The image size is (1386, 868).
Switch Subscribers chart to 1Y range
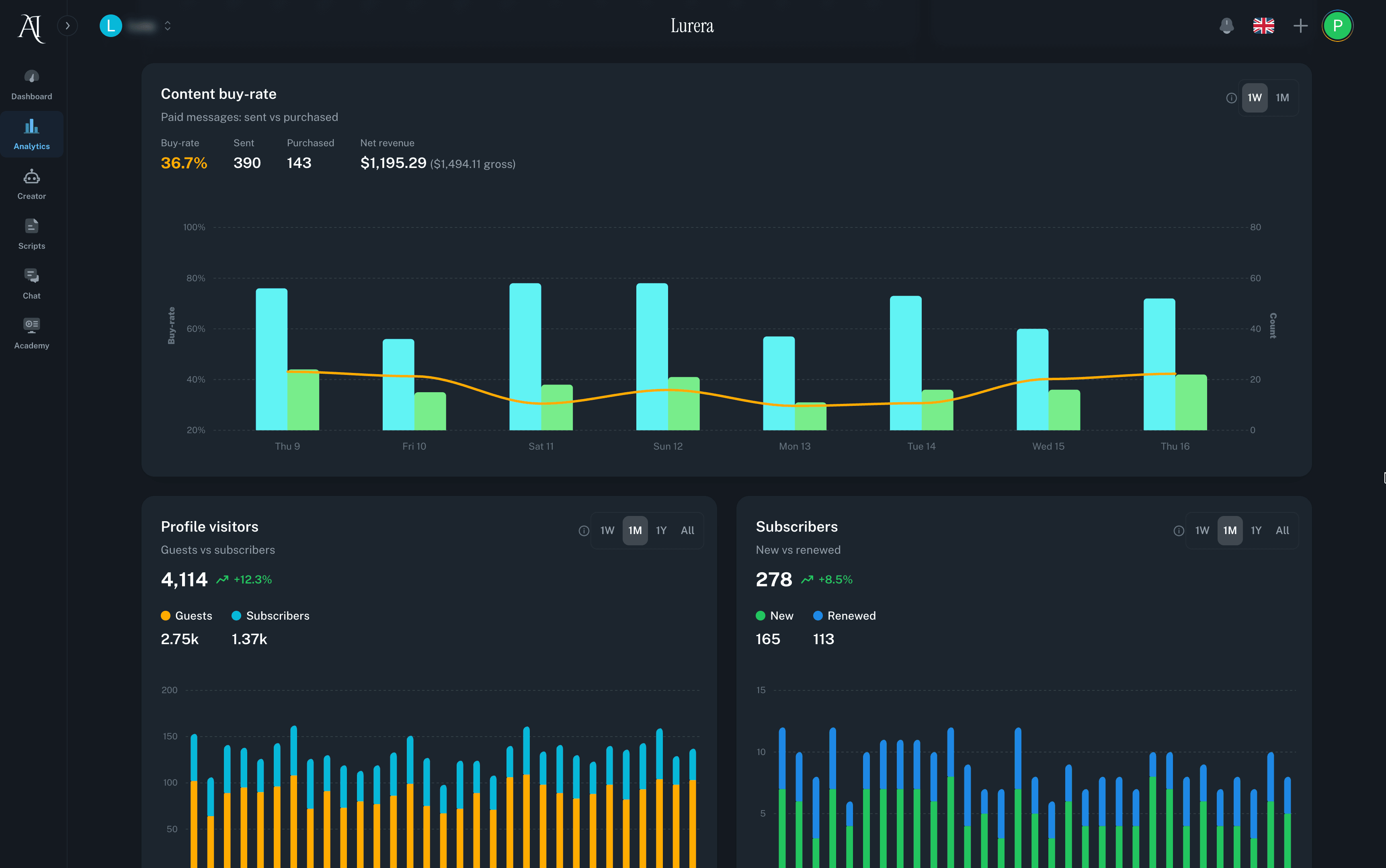click(x=1256, y=530)
